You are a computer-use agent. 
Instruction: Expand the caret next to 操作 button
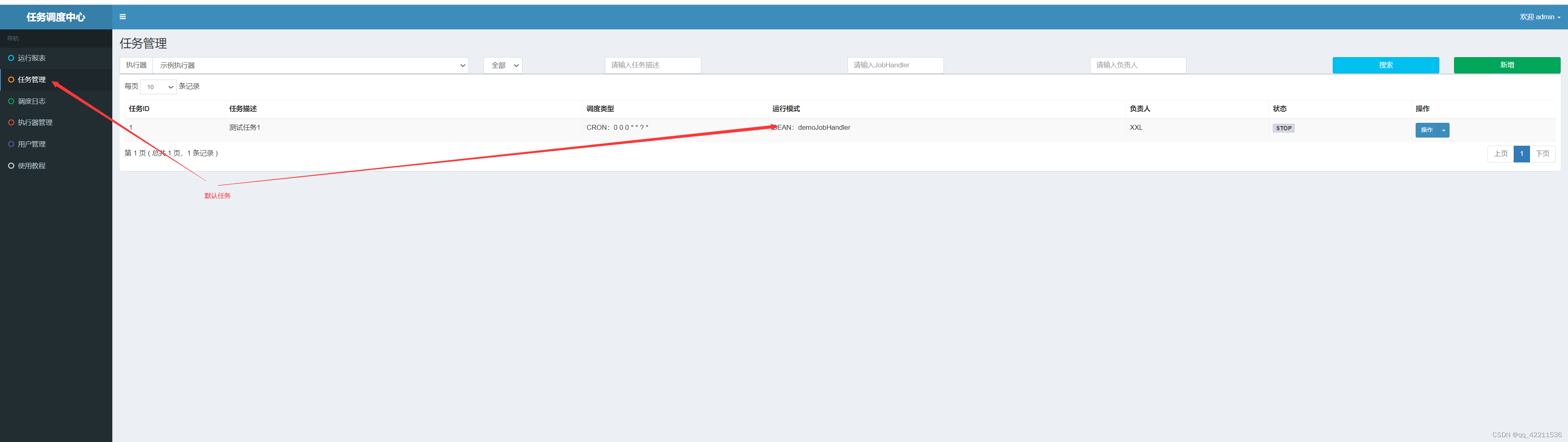1444,130
